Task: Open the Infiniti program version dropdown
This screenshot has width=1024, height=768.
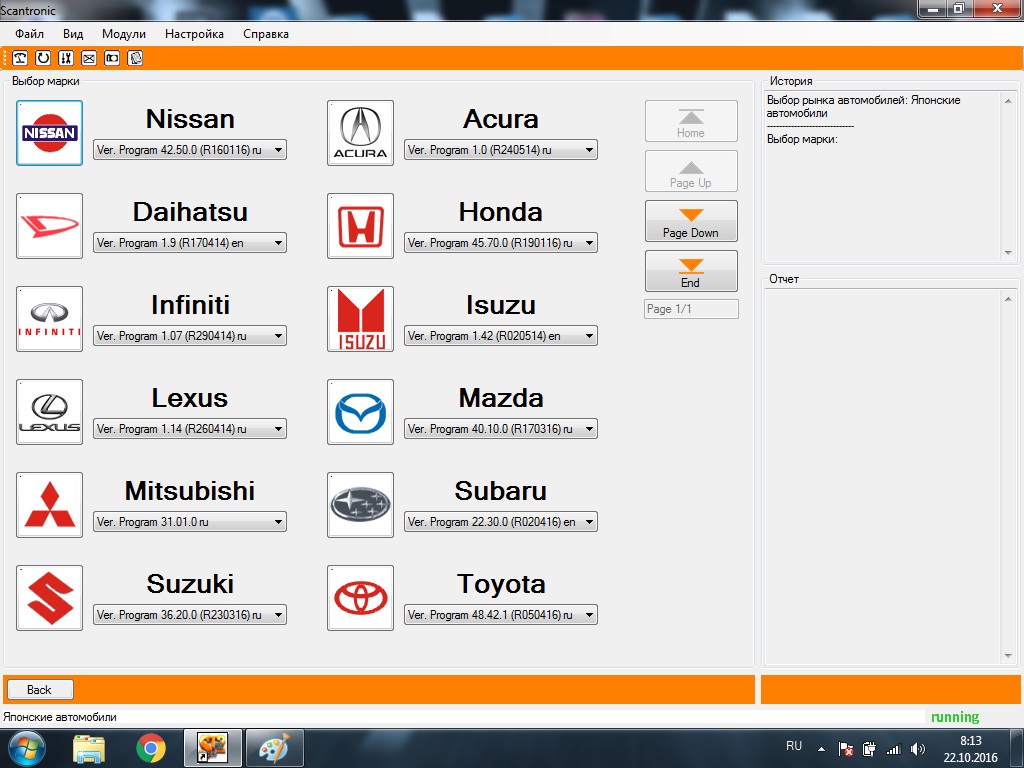Action: tap(190, 336)
